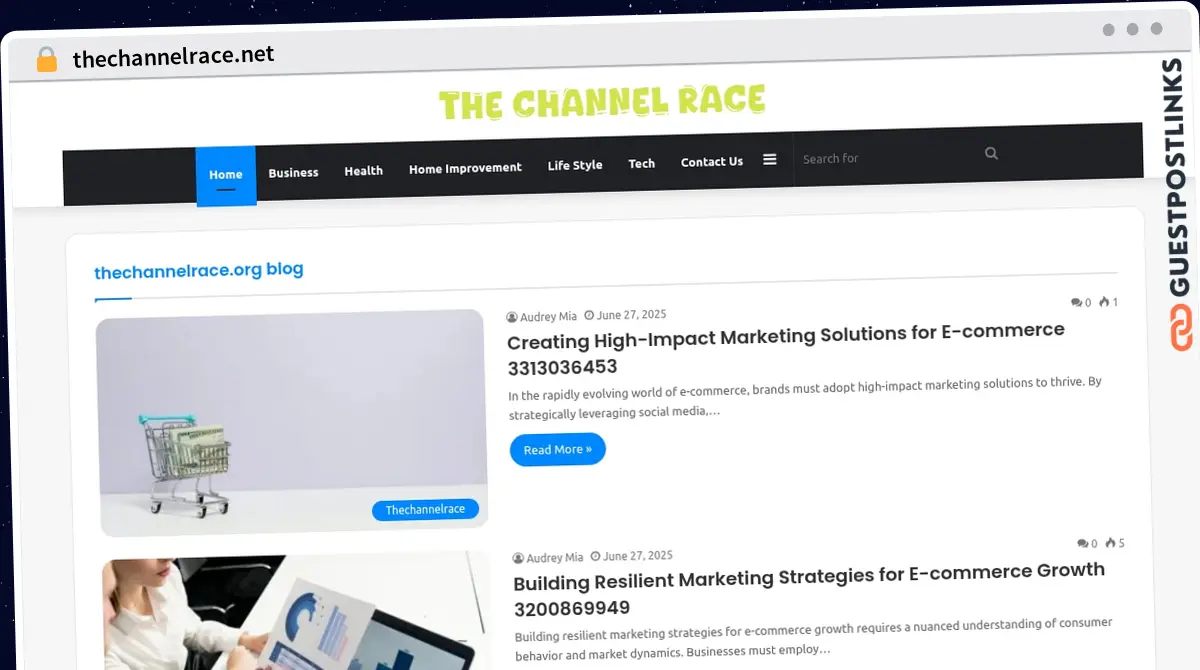Click the clock icon before the first June 27, 2025 date

coord(589,315)
